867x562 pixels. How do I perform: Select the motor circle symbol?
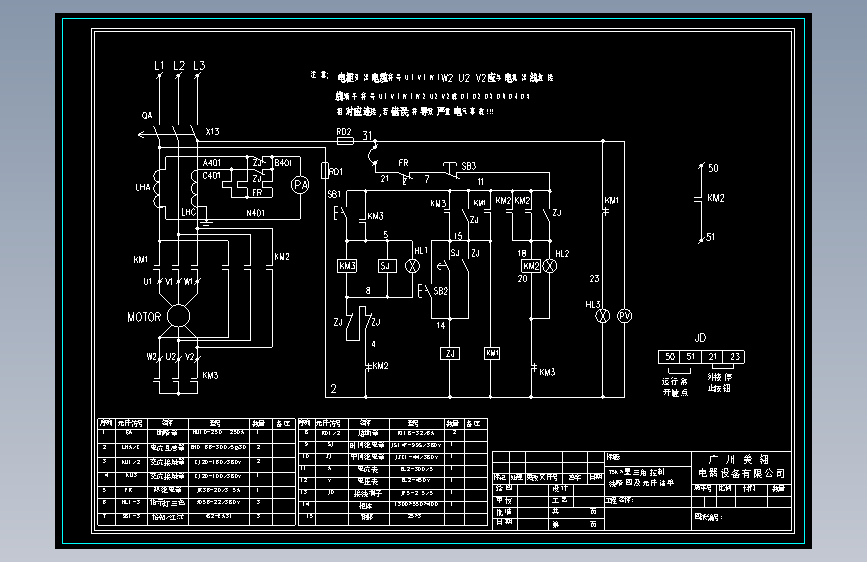click(x=179, y=316)
